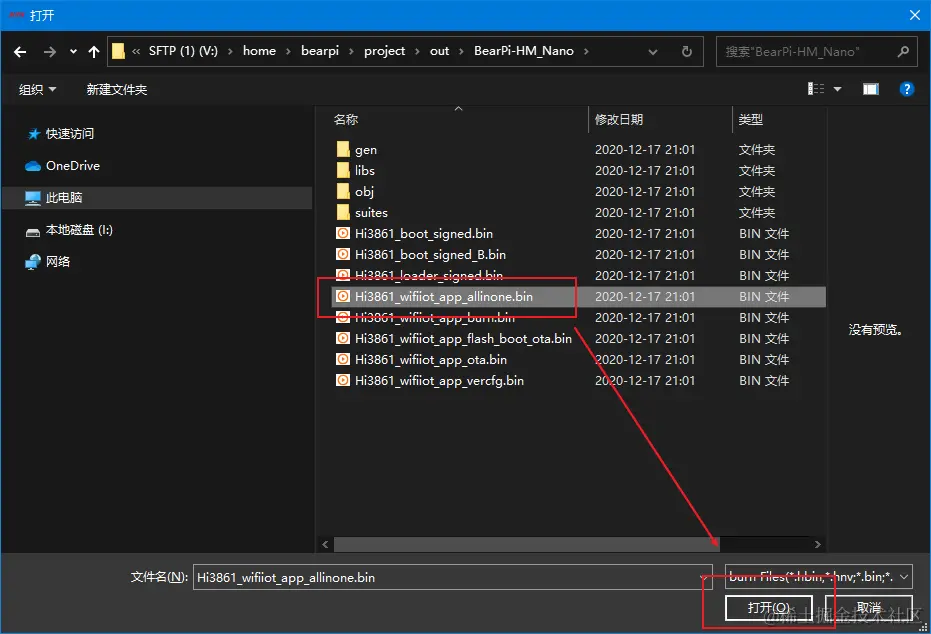Select the obj folder icon
The width and height of the screenshot is (931, 634).
tap(343, 191)
